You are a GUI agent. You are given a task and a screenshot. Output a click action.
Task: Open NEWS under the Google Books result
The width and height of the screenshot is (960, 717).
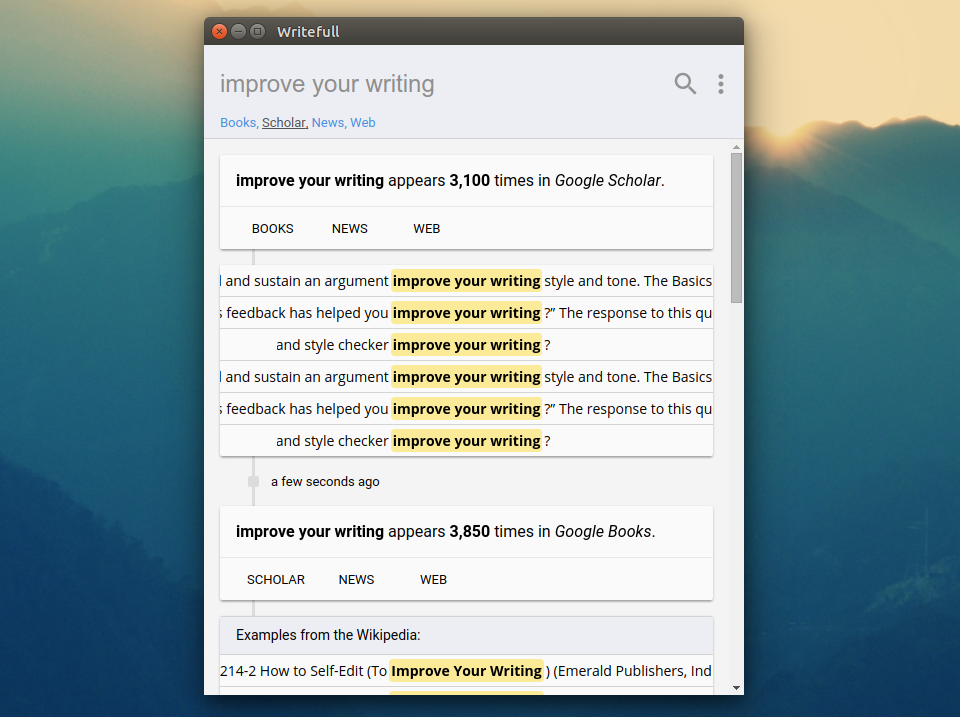(356, 579)
